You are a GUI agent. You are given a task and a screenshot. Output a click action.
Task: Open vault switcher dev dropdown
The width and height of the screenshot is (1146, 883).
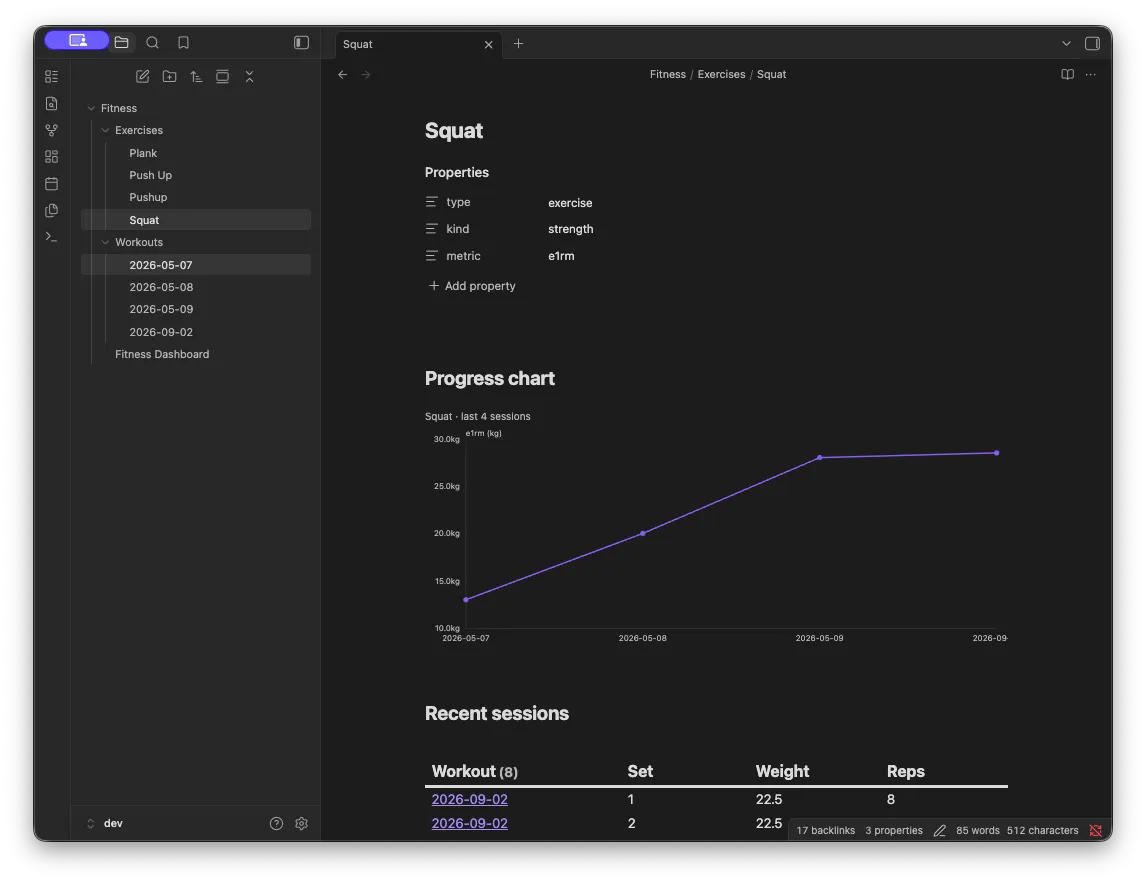click(x=105, y=823)
